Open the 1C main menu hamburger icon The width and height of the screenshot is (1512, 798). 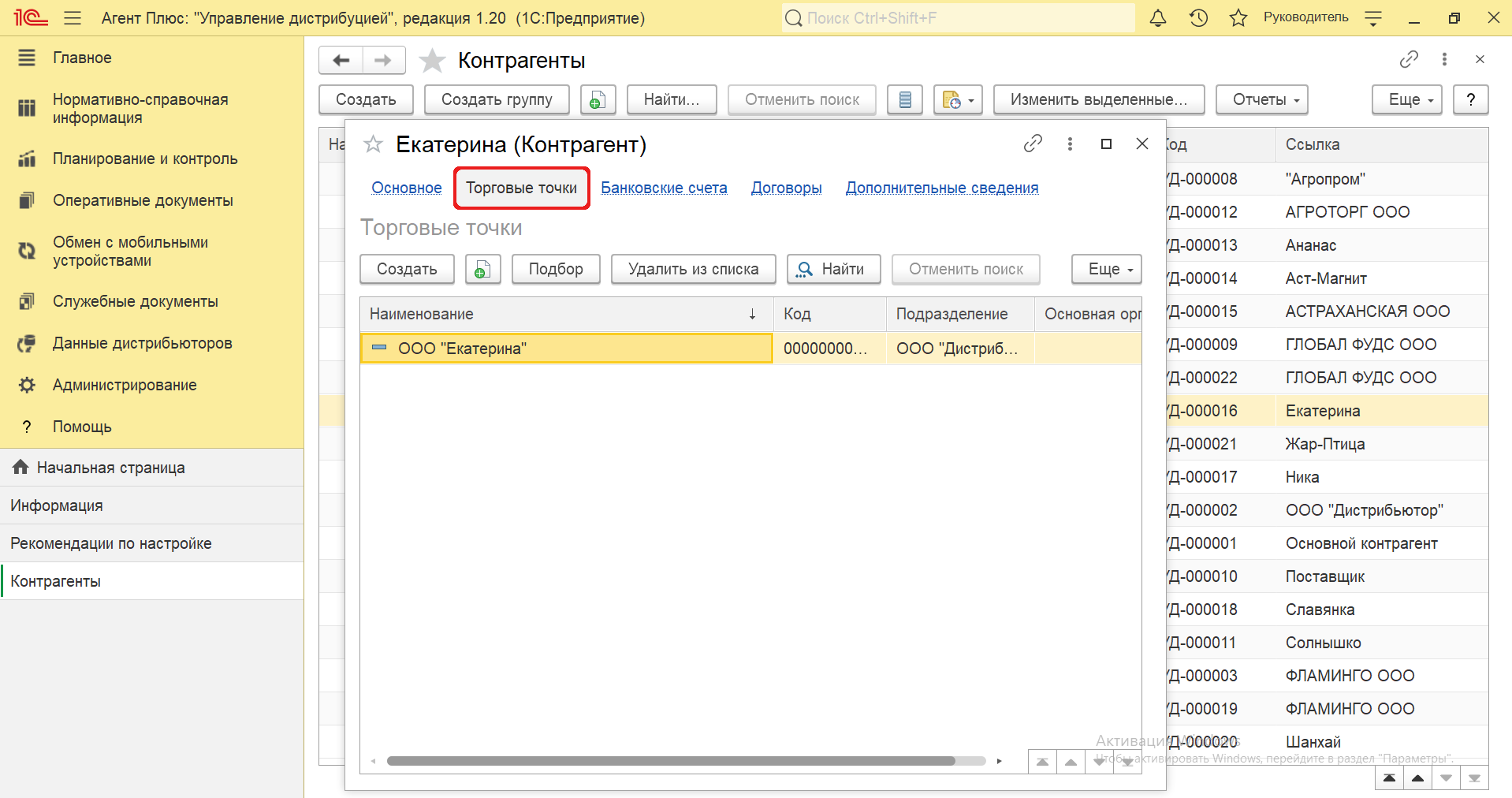[73, 17]
